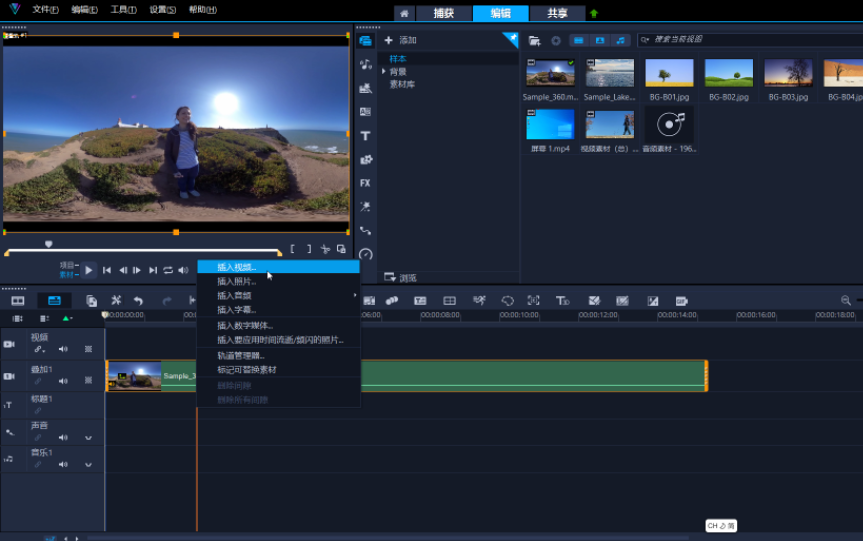Expand the 声音 track chevron
Viewport: 863px width, 541px height.
tap(88, 438)
